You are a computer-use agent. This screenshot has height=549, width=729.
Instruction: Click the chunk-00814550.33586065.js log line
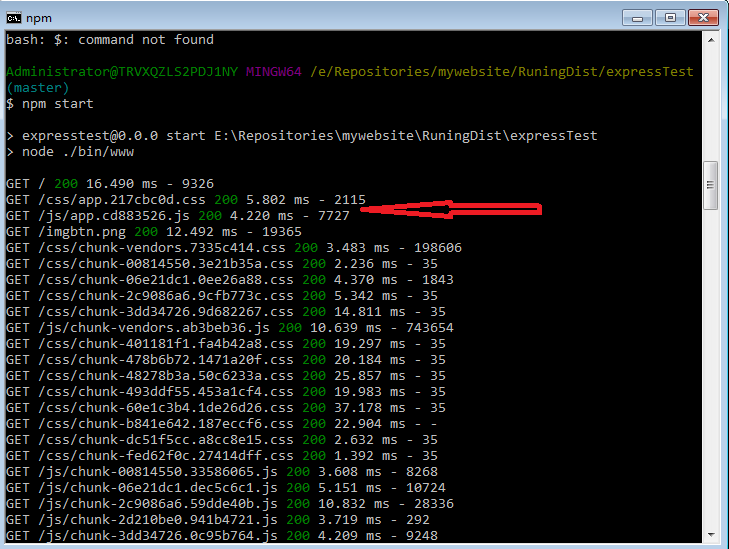coord(222,472)
